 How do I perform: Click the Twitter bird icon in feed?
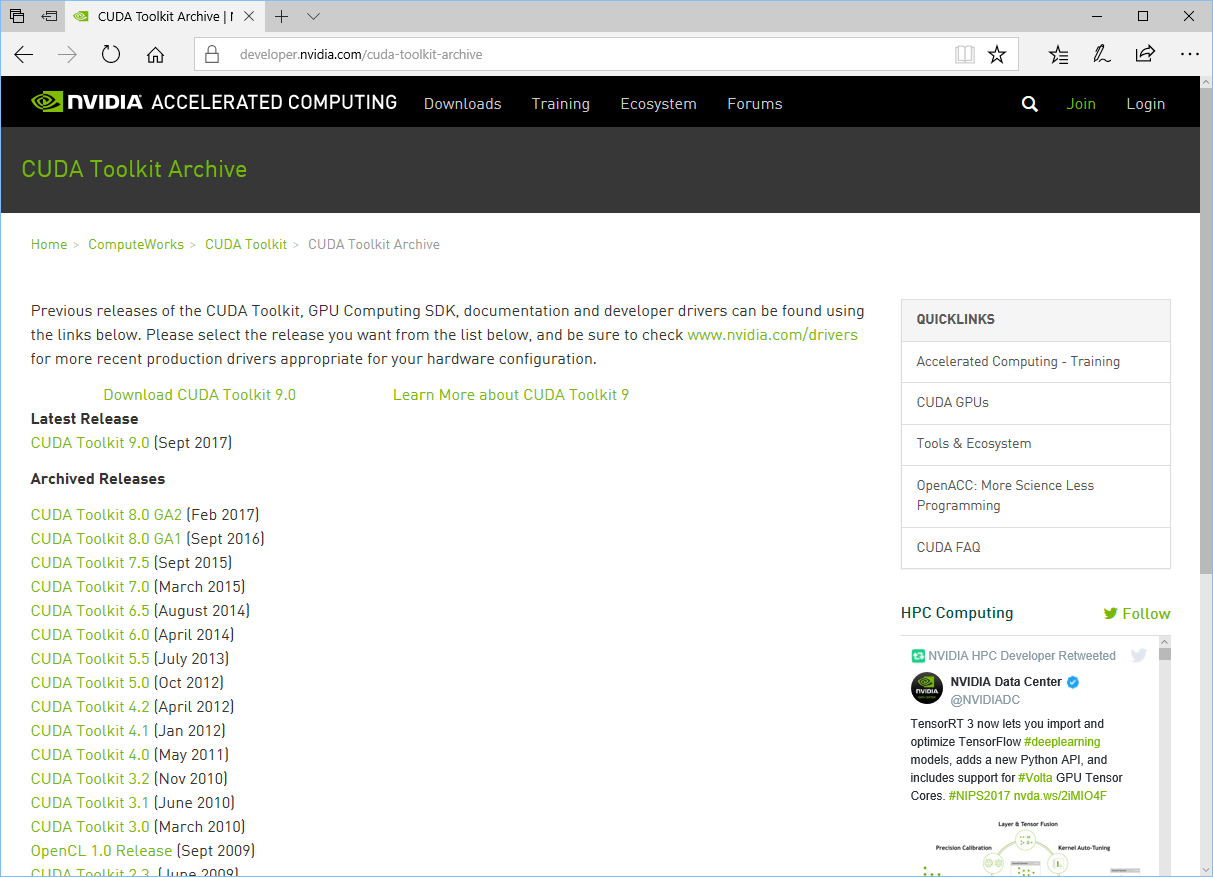click(x=1138, y=656)
